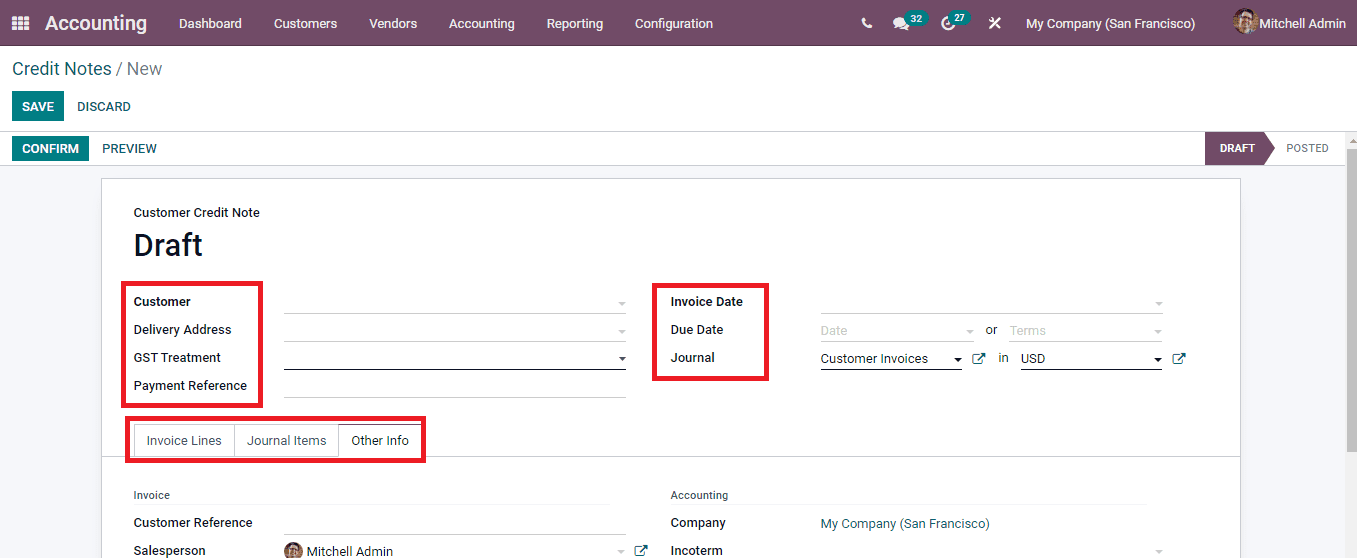Click the POSTED status stage
This screenshot has width=1357, height=558.
[1307, 148]
